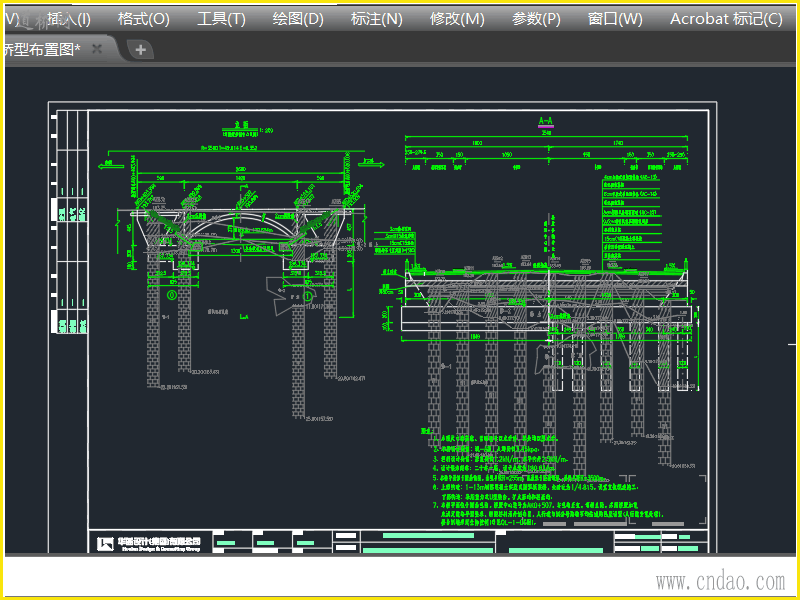This screenshot has width=800, height=600.
Task: Open the 工具(T) menu
Action: click(x=221, y=19)
